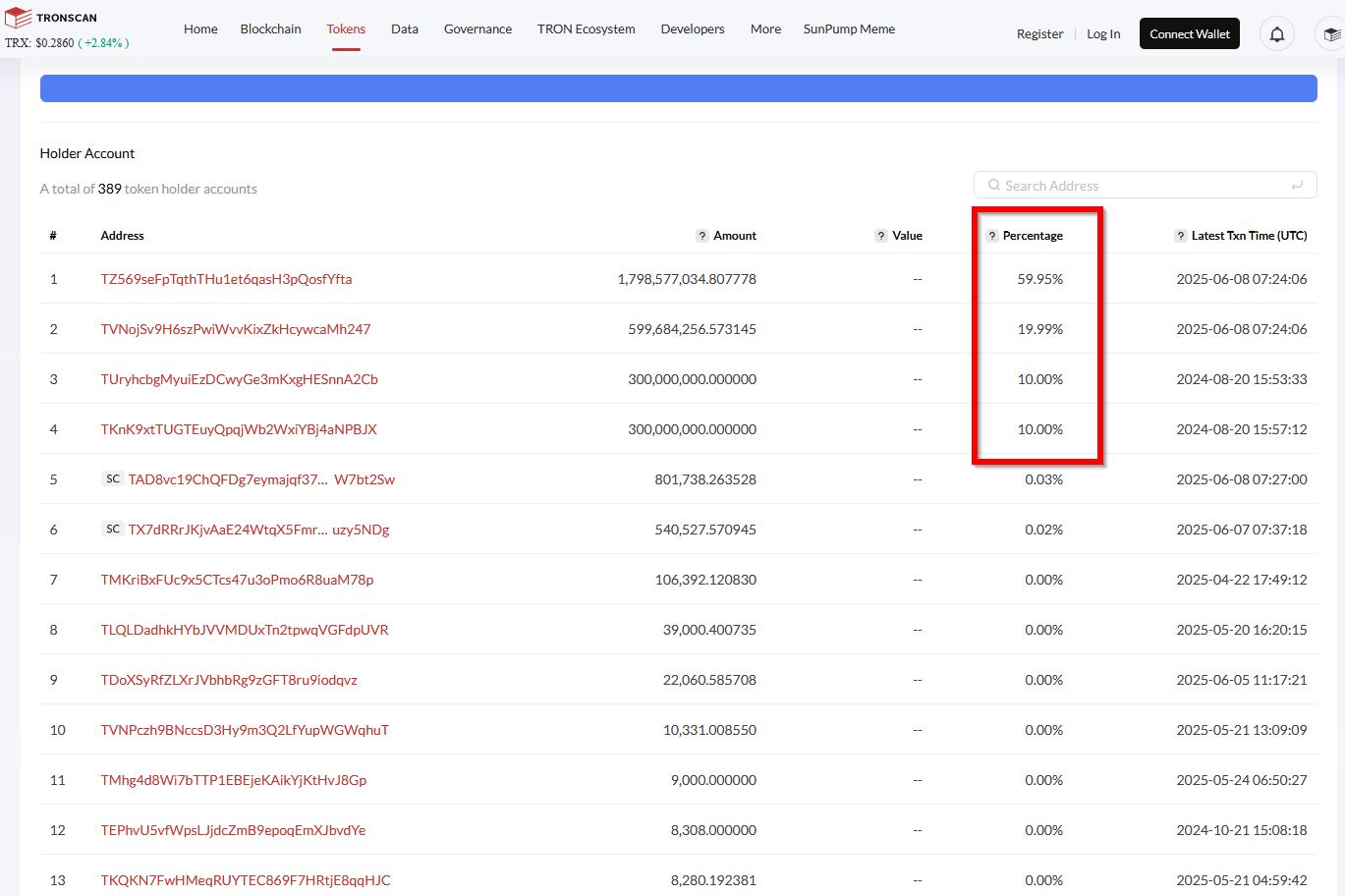Image resolution: width=1345 pixels, height=896 pixels.
Task: Open the Governance menu
Action: [x=477, y=29]
